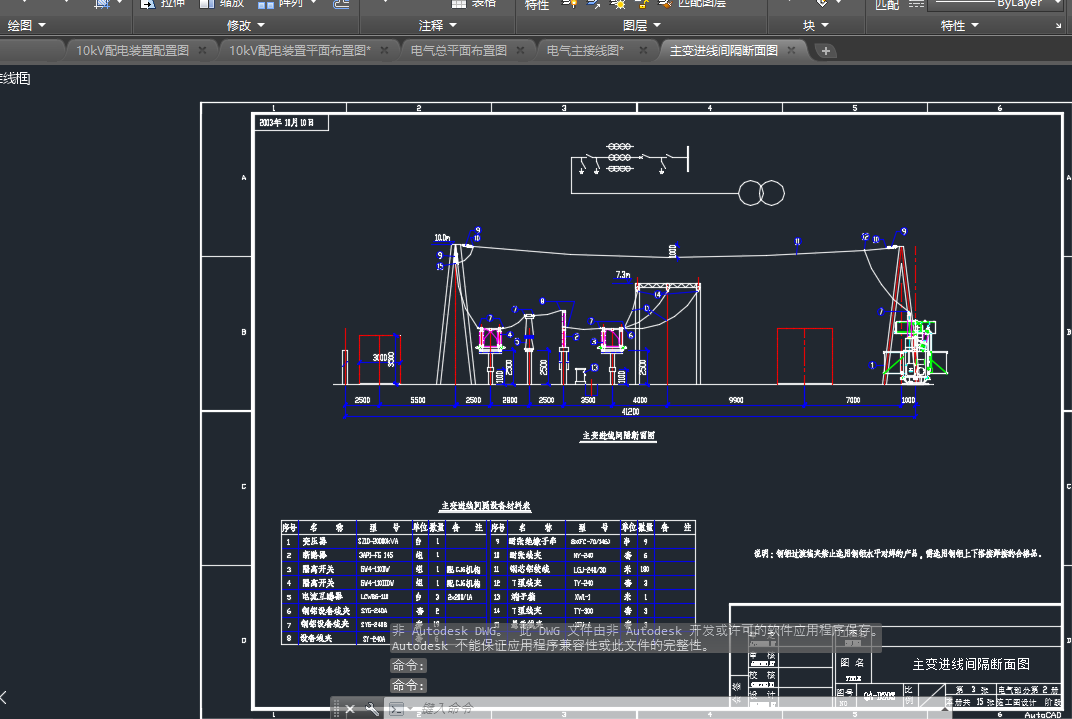Select the red dashed rectangle near 9900
Screen dimensions: 1072x719
tap(805, 356)
